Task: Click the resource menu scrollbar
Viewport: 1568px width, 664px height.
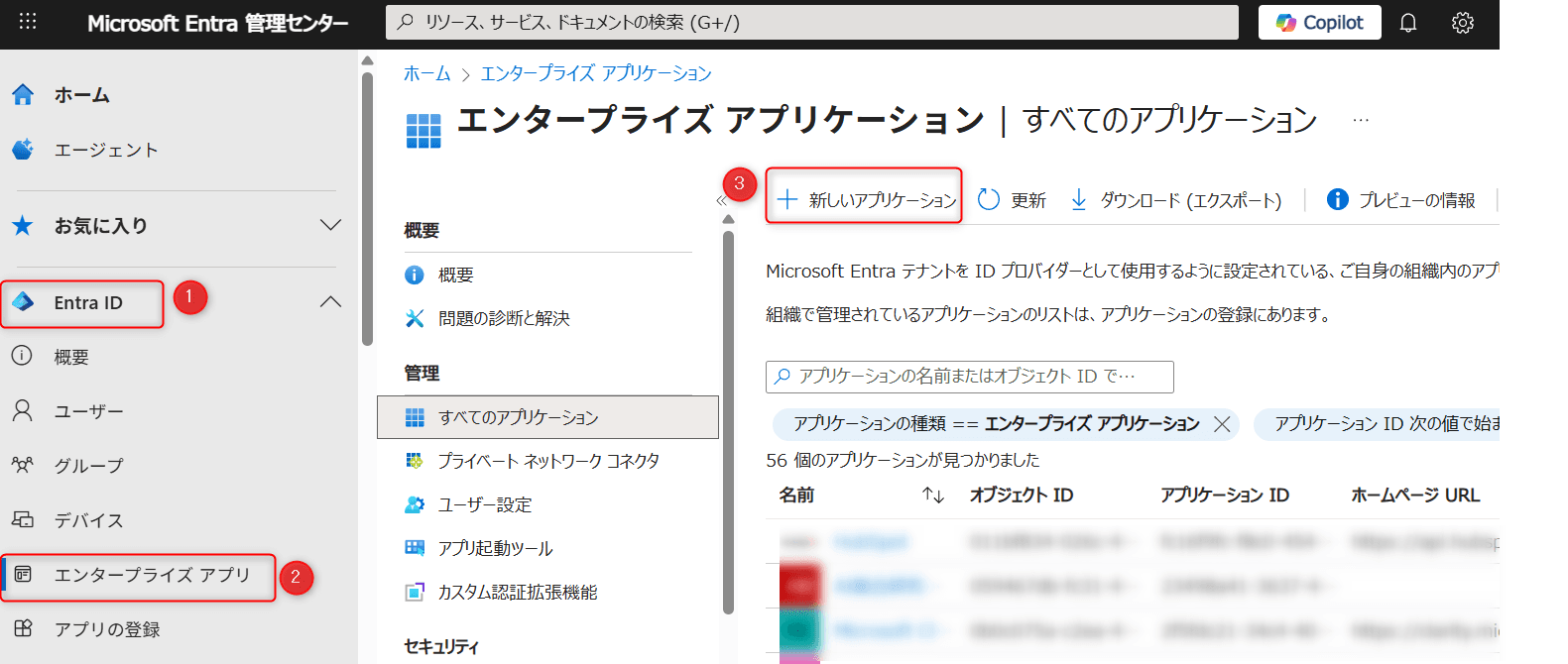Action: coord(728,423)
